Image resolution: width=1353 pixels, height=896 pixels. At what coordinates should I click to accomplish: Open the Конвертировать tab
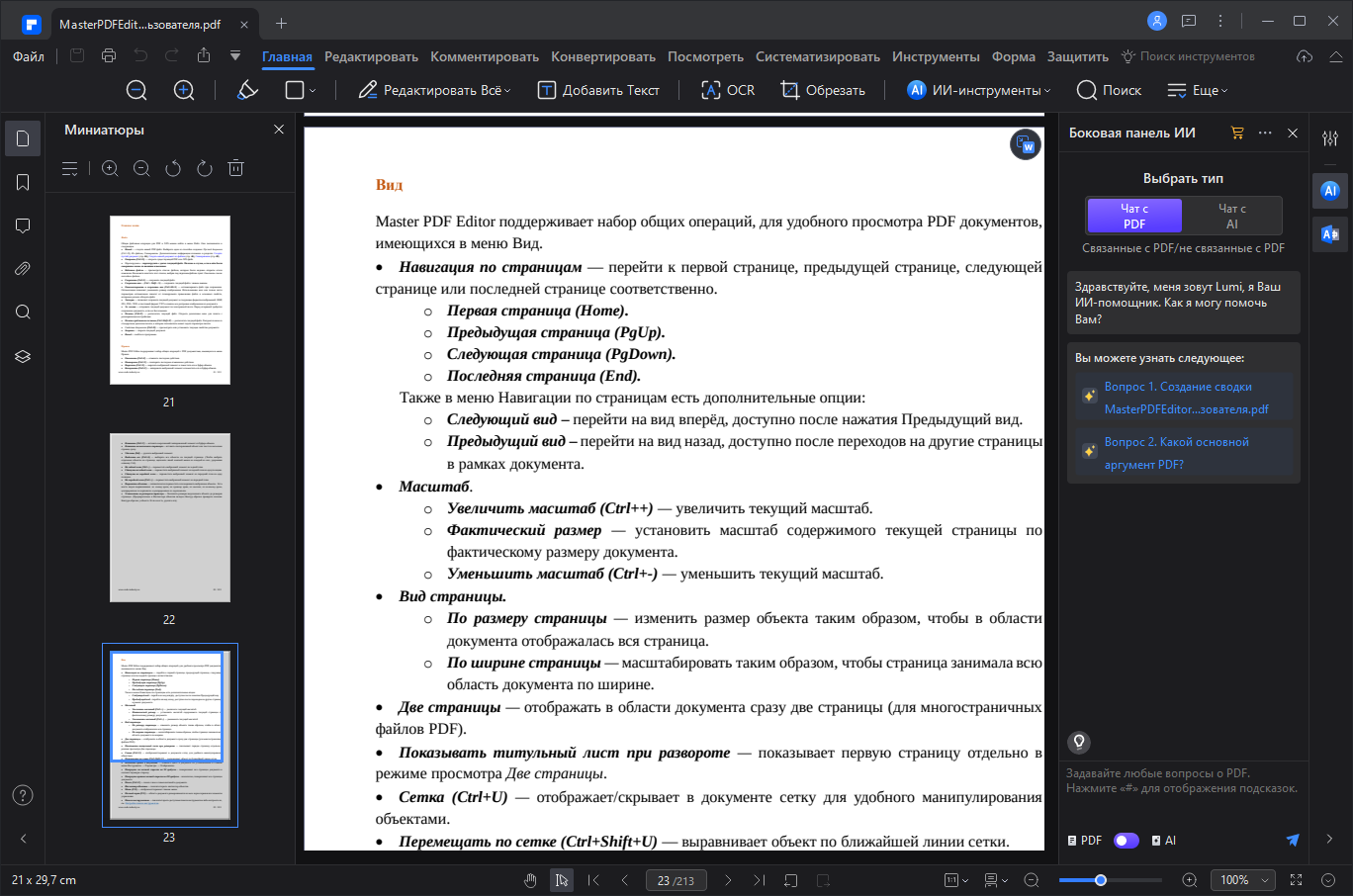(x=603, y=56)
